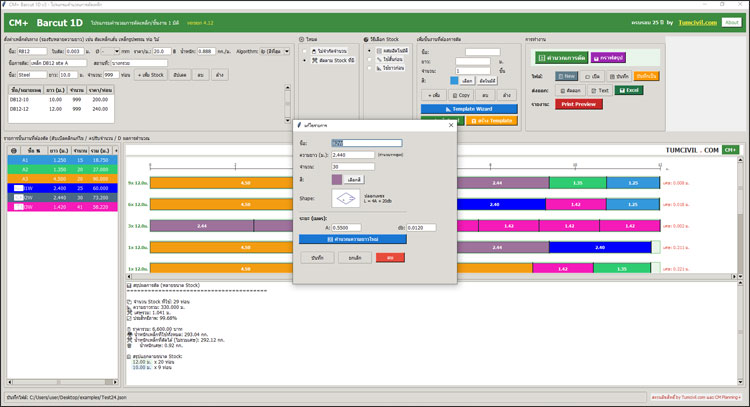Click the purple summary chart button

pyautogui.click(x=609, y=57)
